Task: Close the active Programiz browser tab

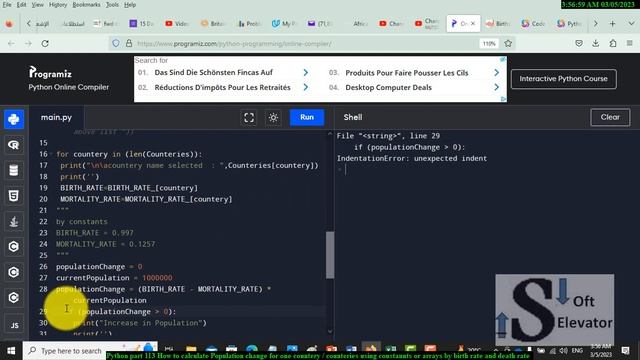Action: click(473, 24)
